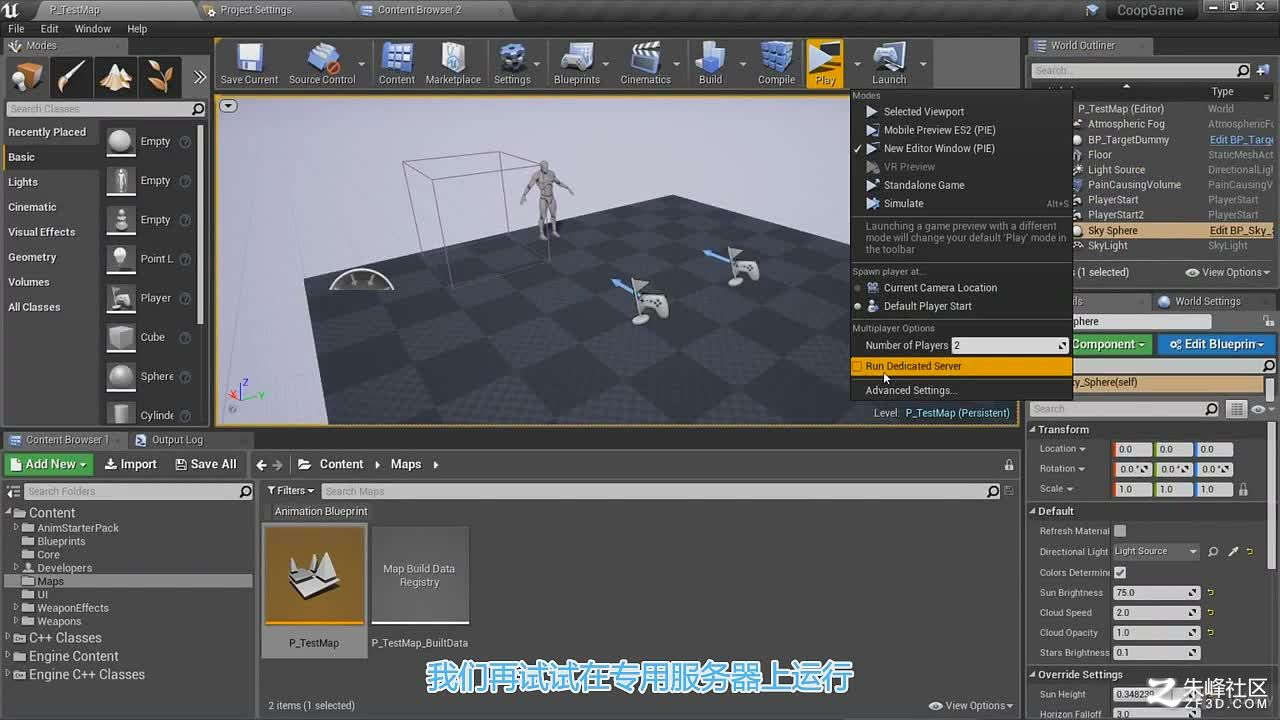Image resolution: width=1280 pixels, height=720 pixels.
Task: Expand the AnimStarterPack folder
Action: click(16, 528)
